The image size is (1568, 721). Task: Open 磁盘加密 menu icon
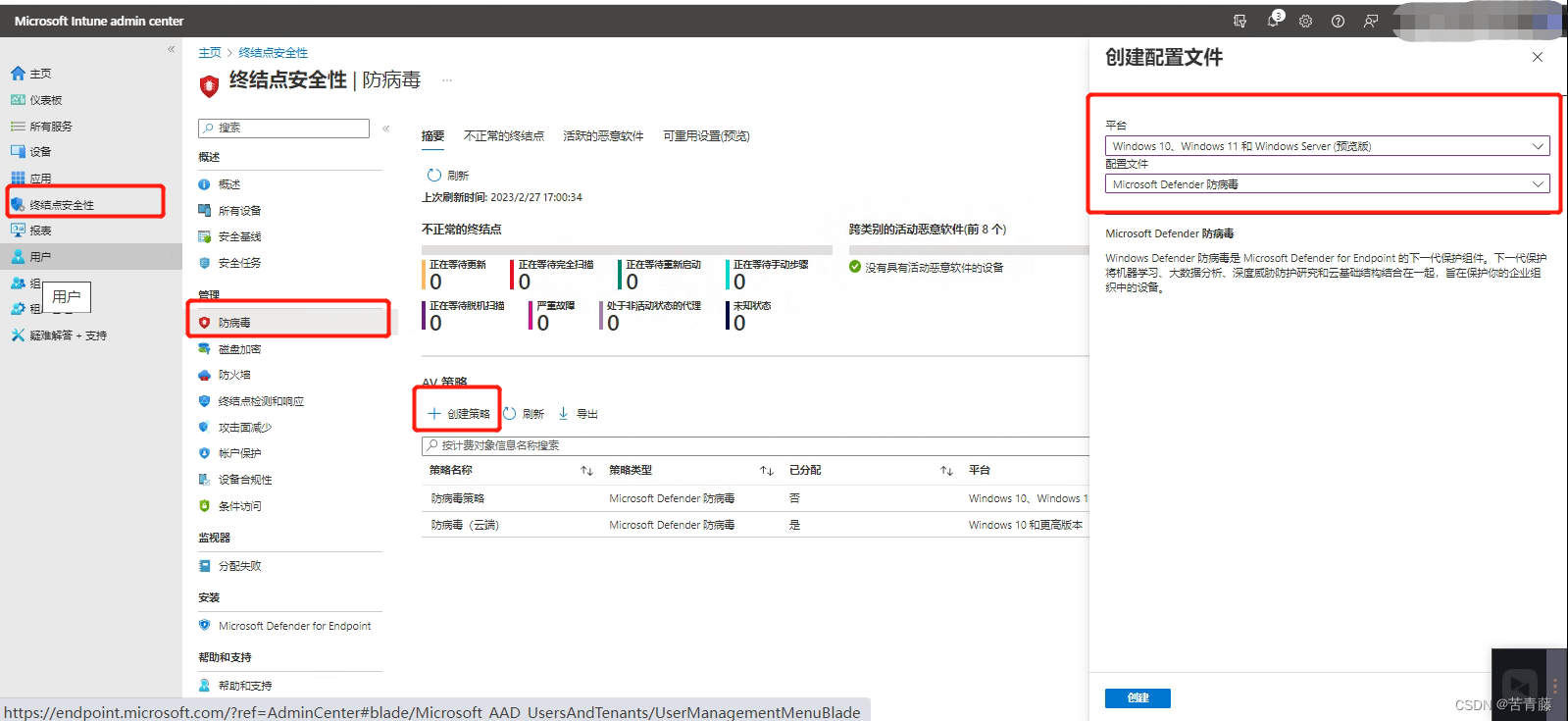pyautogui.click(x=204, y=349)
